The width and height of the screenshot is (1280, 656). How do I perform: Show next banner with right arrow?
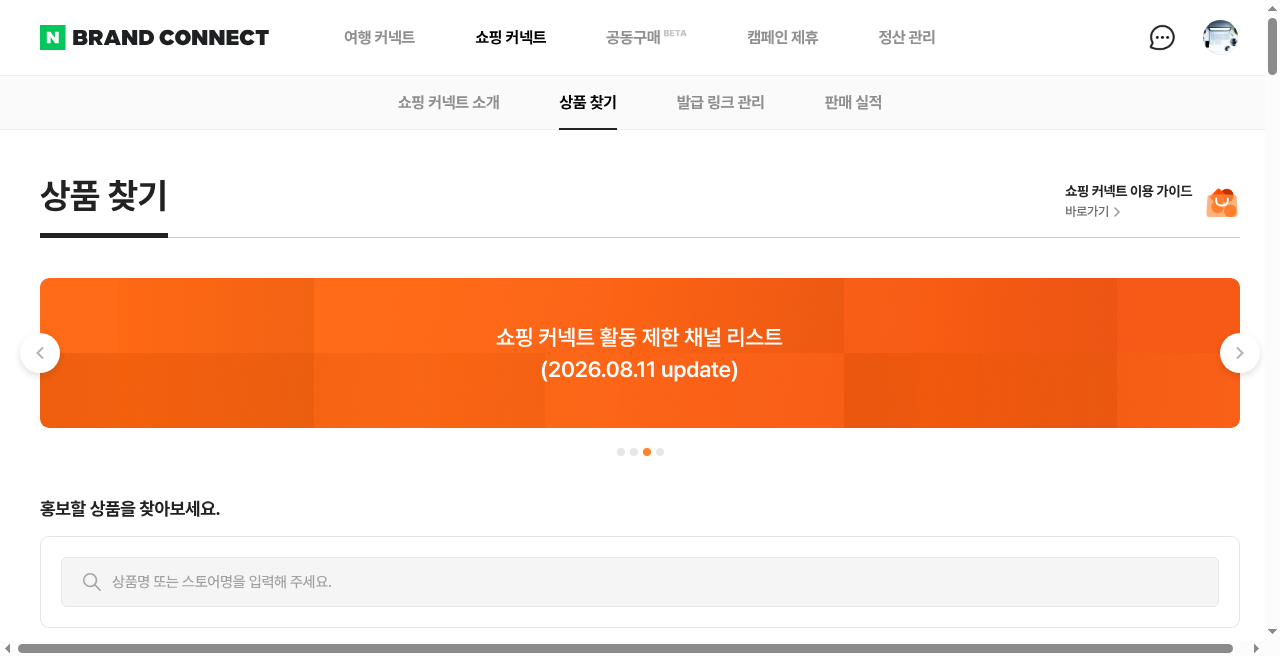tap(1240, 353)
